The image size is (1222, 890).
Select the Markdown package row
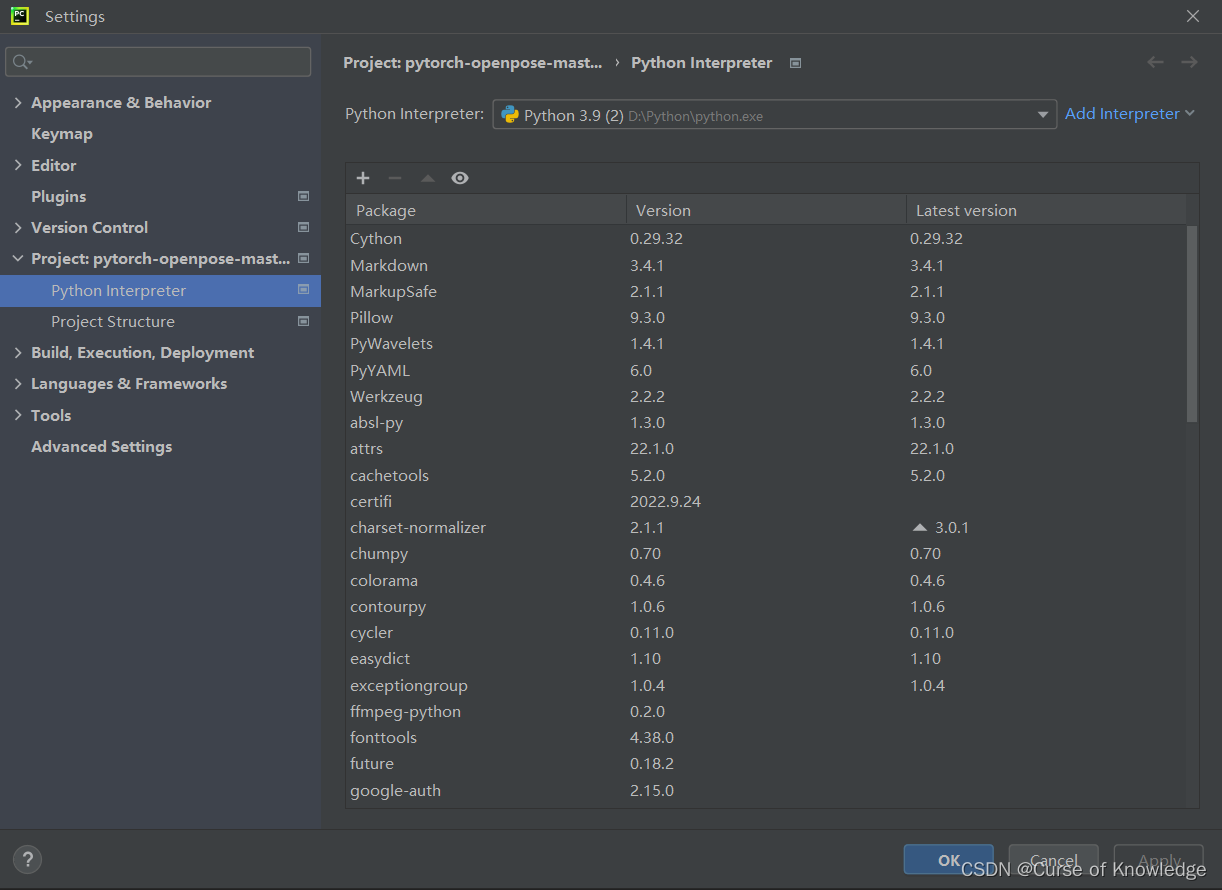(766, 265)
